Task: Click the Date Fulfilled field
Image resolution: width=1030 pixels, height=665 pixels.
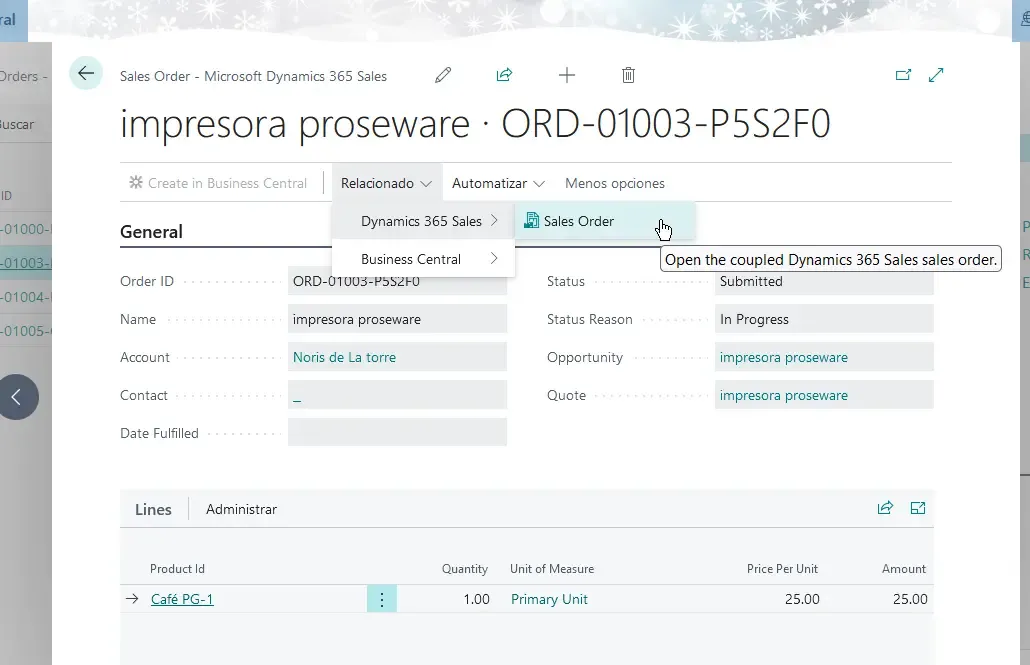Action: [397, 433]
